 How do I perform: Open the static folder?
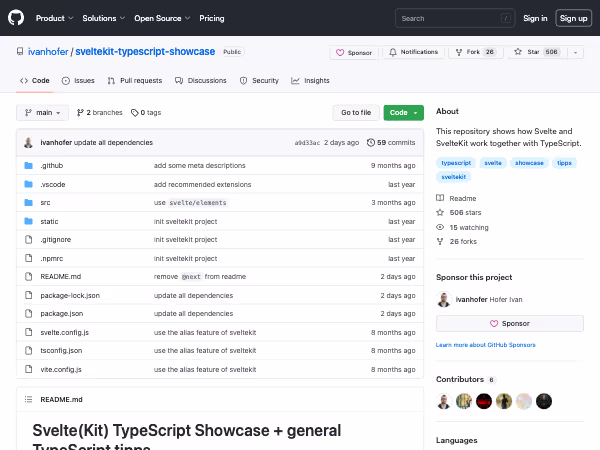click(49, 222)
